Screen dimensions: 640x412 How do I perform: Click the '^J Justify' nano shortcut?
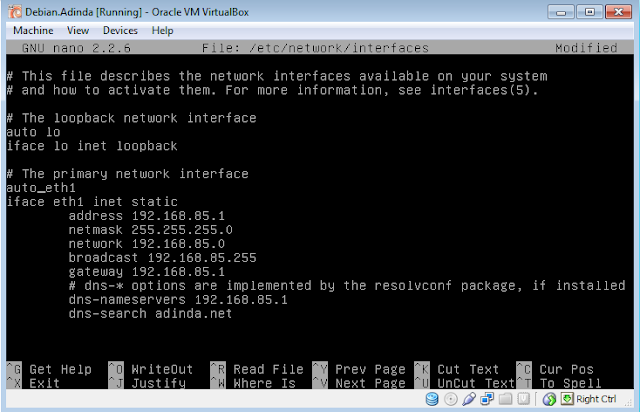coord(147,383)
